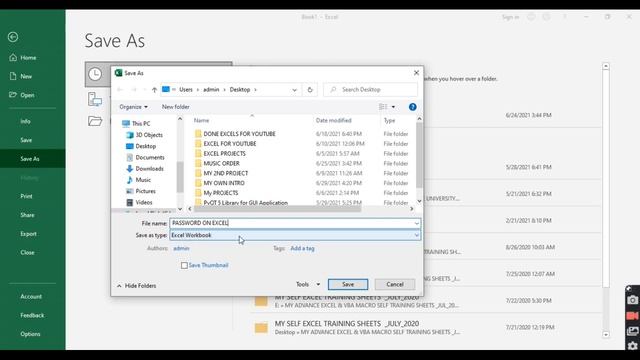This screenshot has height=360, width=640.
Task: Open the Save as type dropdown
Action: [295, 236]
